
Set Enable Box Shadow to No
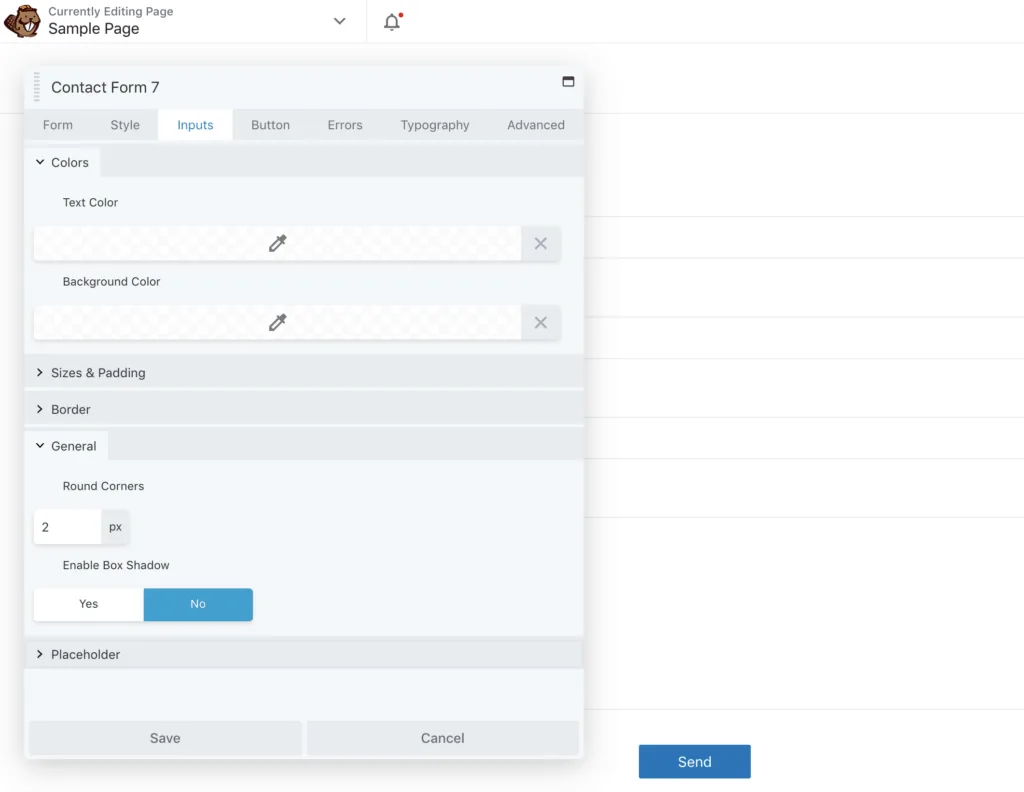point(198,604)
